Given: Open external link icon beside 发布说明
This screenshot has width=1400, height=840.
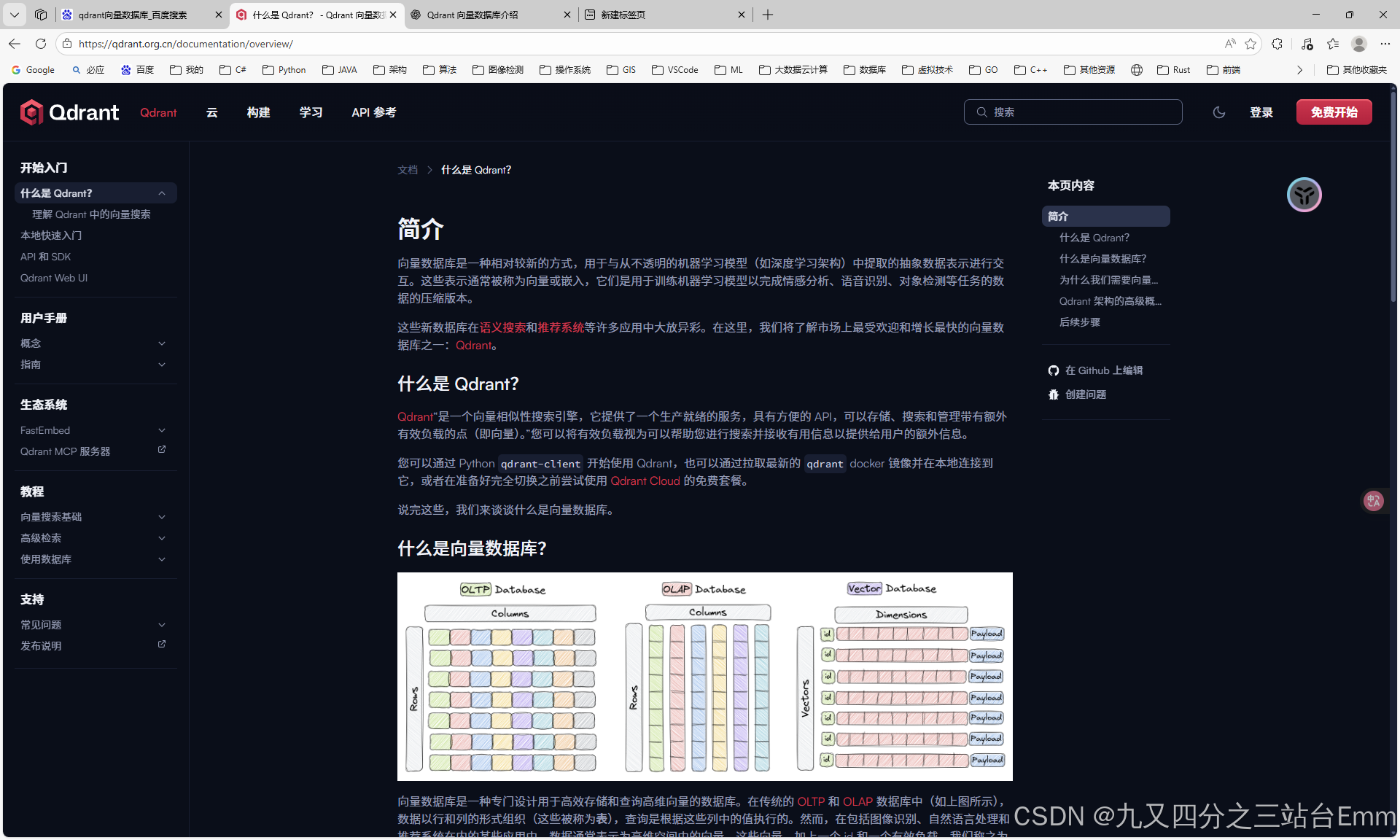Looking at the screenshot, I should [x=162, y=645].
